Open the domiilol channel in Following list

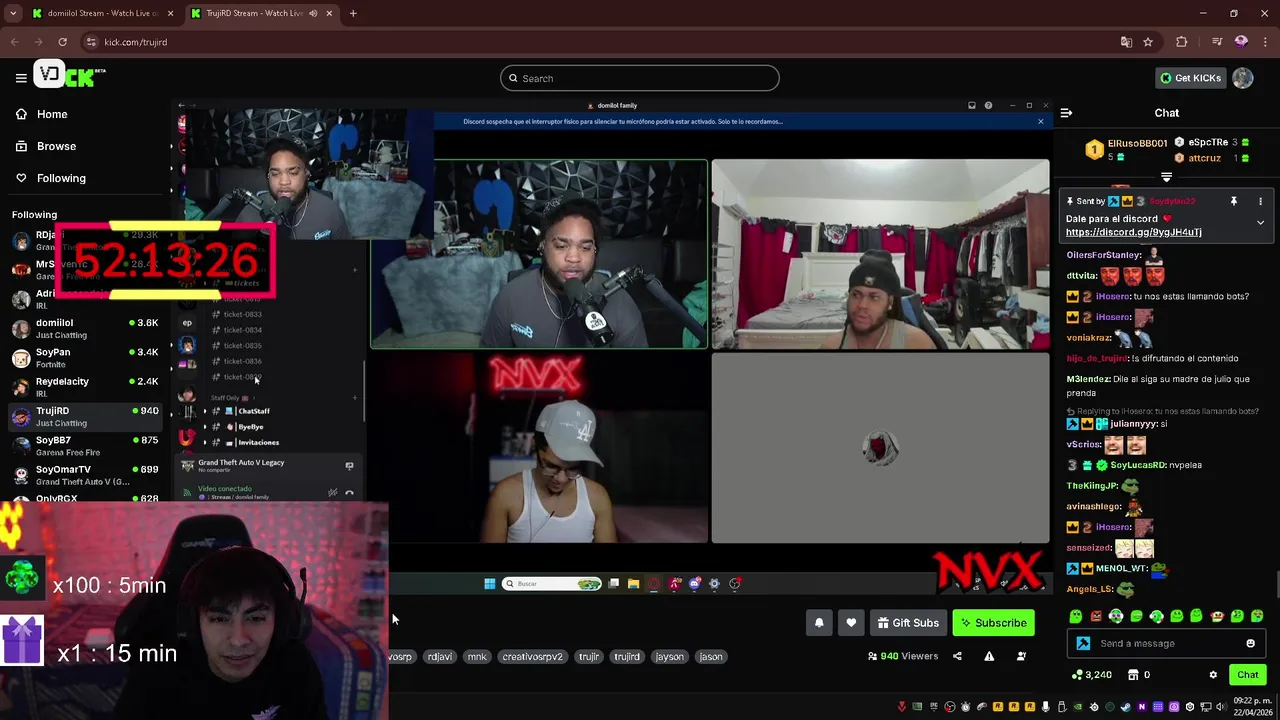coord(85,328)
